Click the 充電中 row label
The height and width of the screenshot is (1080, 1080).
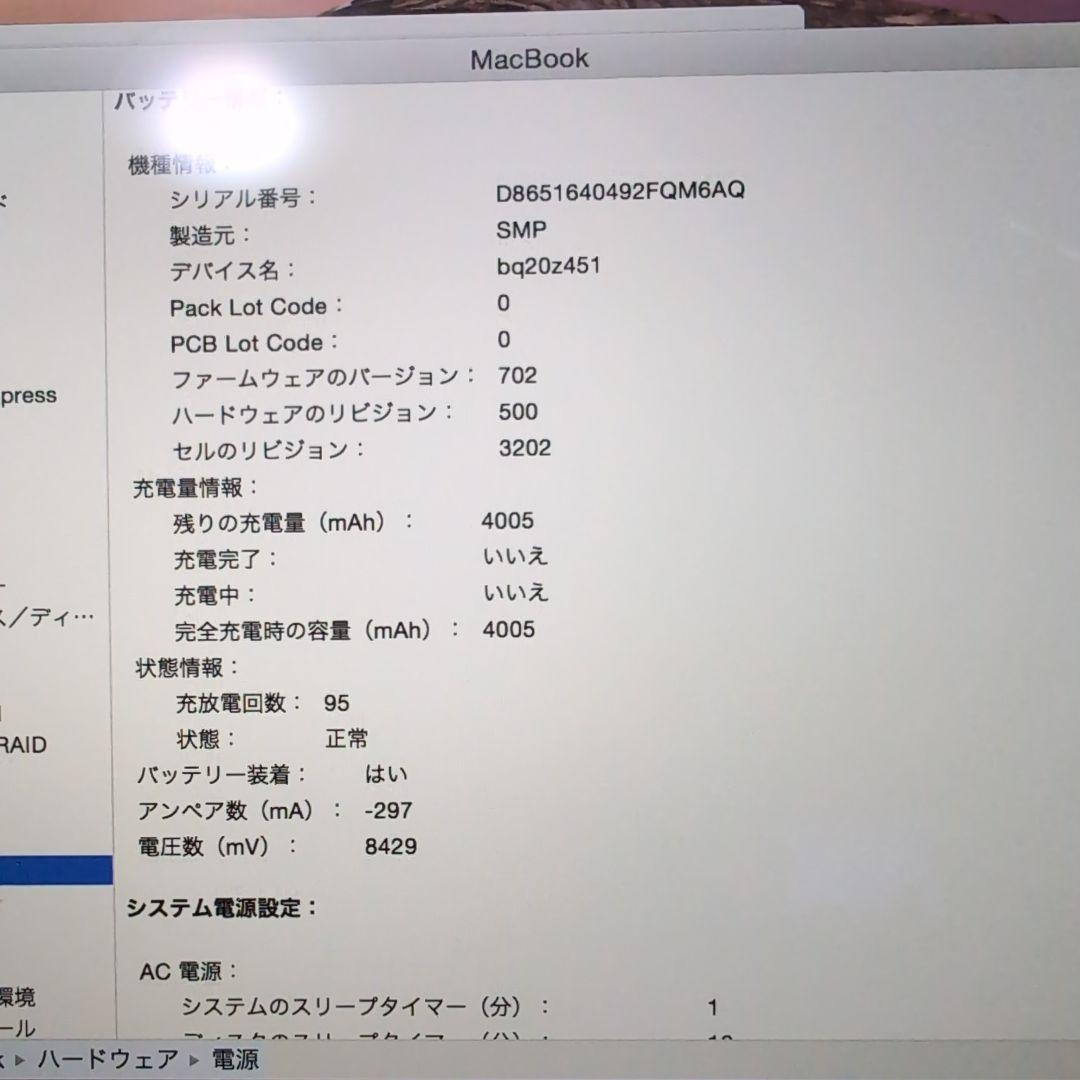(x=214, y=595)
